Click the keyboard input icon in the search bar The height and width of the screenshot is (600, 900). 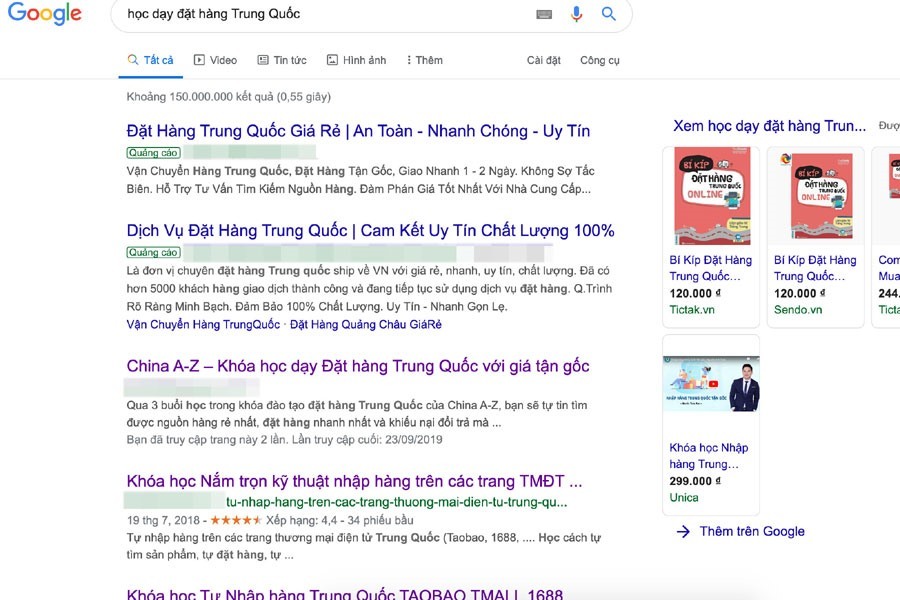(x=543, y=15)
